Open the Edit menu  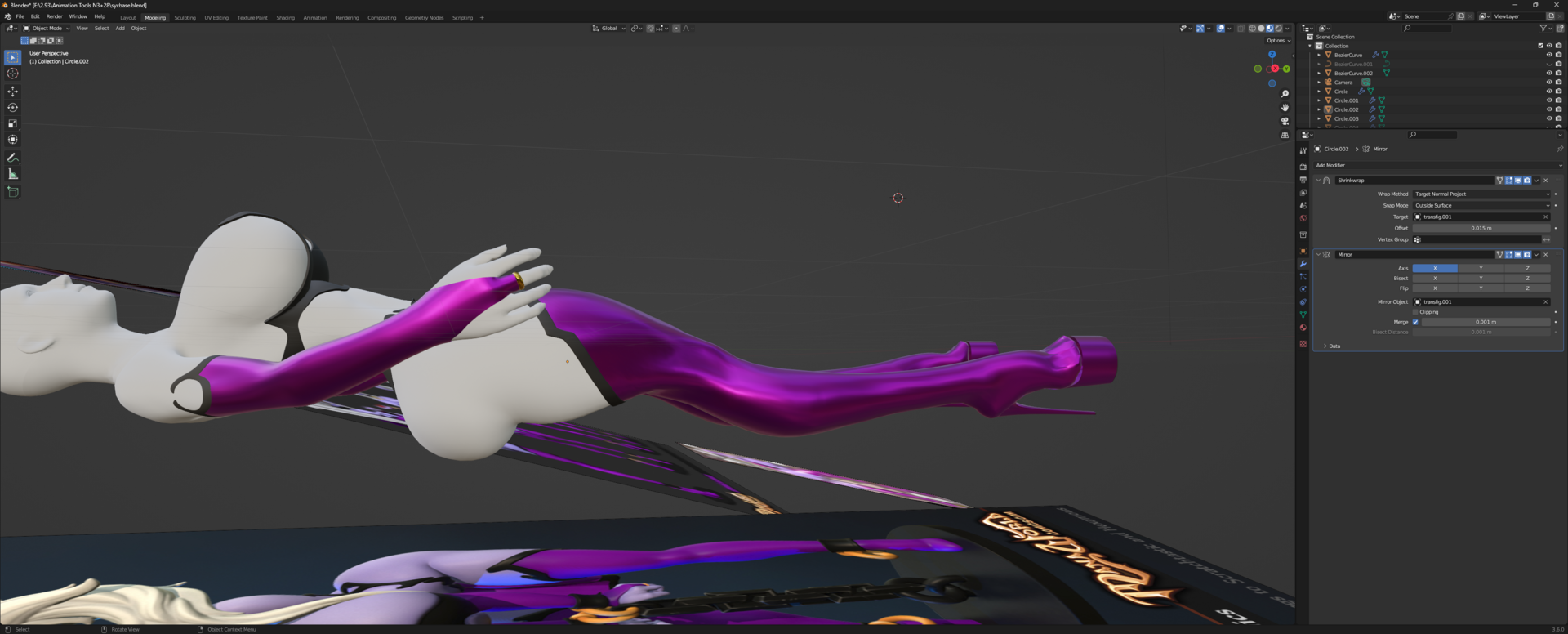[35, 16]
